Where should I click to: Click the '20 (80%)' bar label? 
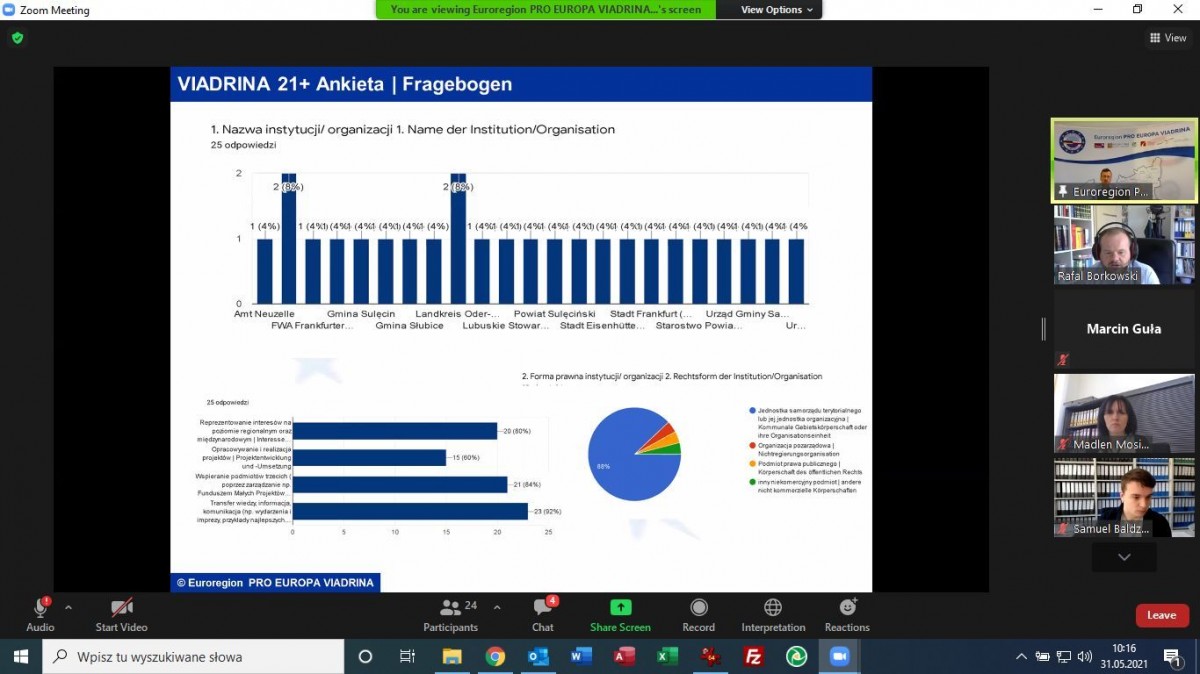coord(515,431)
